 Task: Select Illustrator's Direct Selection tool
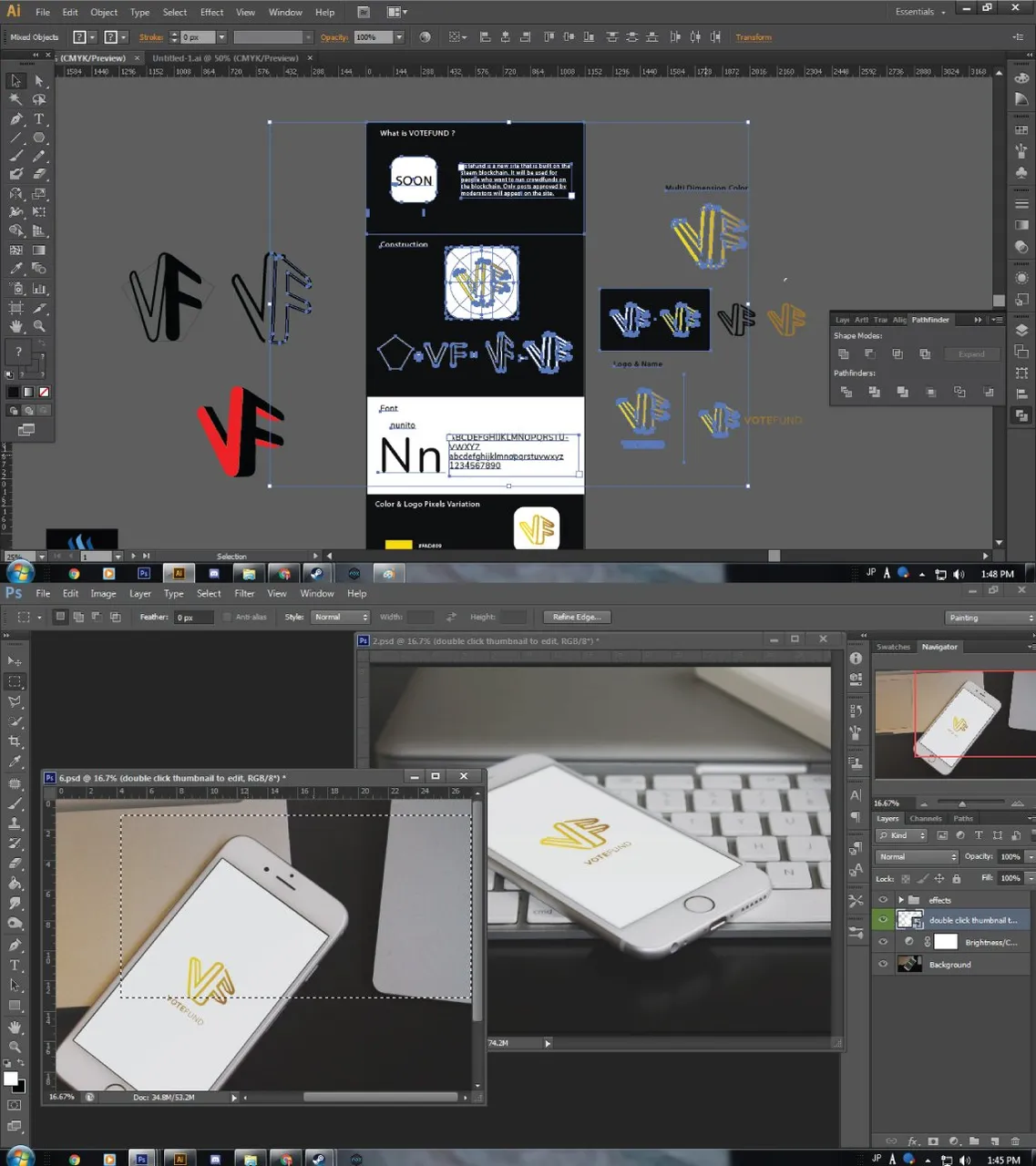[39, 81]
